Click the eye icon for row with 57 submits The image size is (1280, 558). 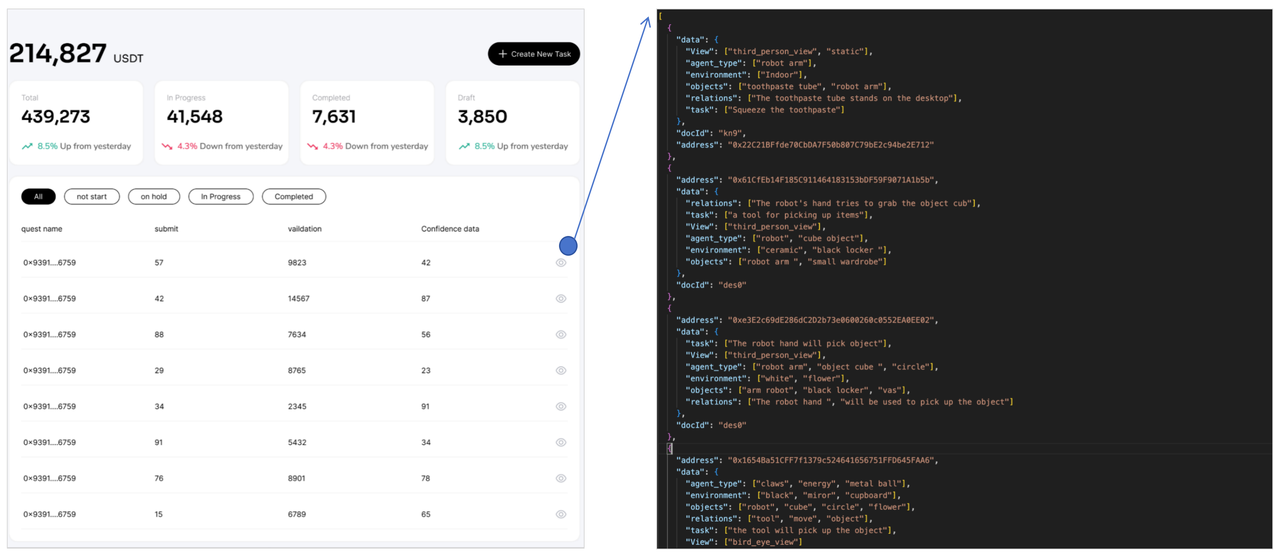[561, 263]
